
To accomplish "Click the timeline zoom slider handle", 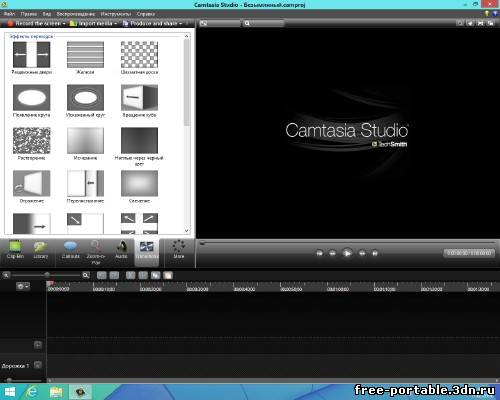I will point(47,275).
